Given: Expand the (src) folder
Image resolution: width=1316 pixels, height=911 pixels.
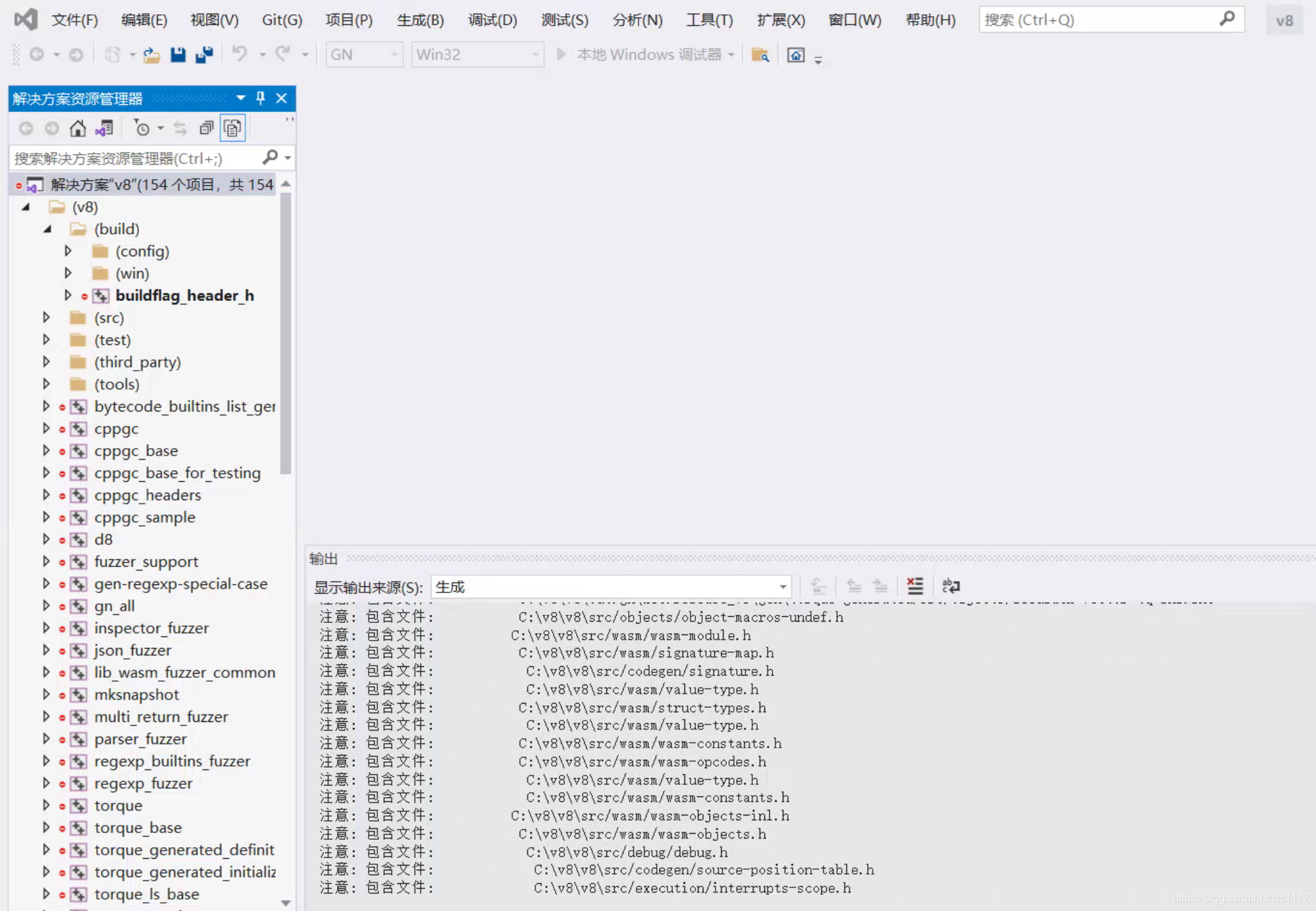Looking at the screenshot, I should [46, 317].
